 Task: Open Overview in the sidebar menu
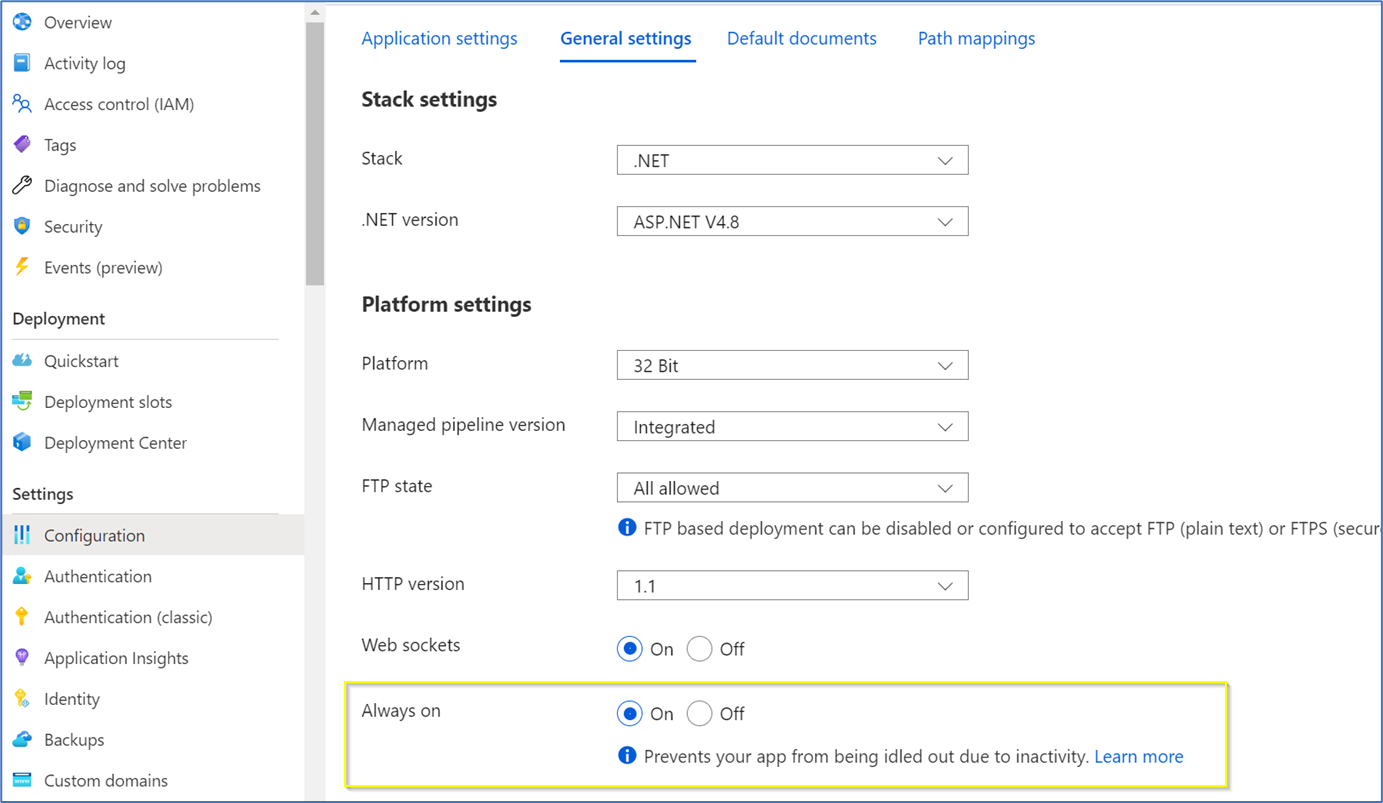[x=78, y=22]
